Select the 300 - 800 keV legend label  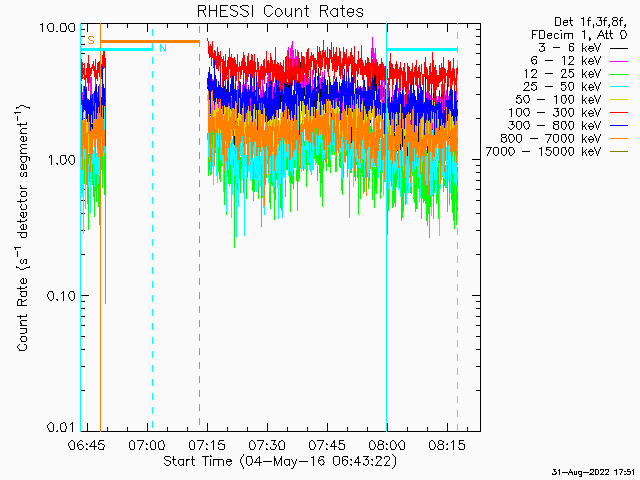pyautogui.click(x=555, y=126)
